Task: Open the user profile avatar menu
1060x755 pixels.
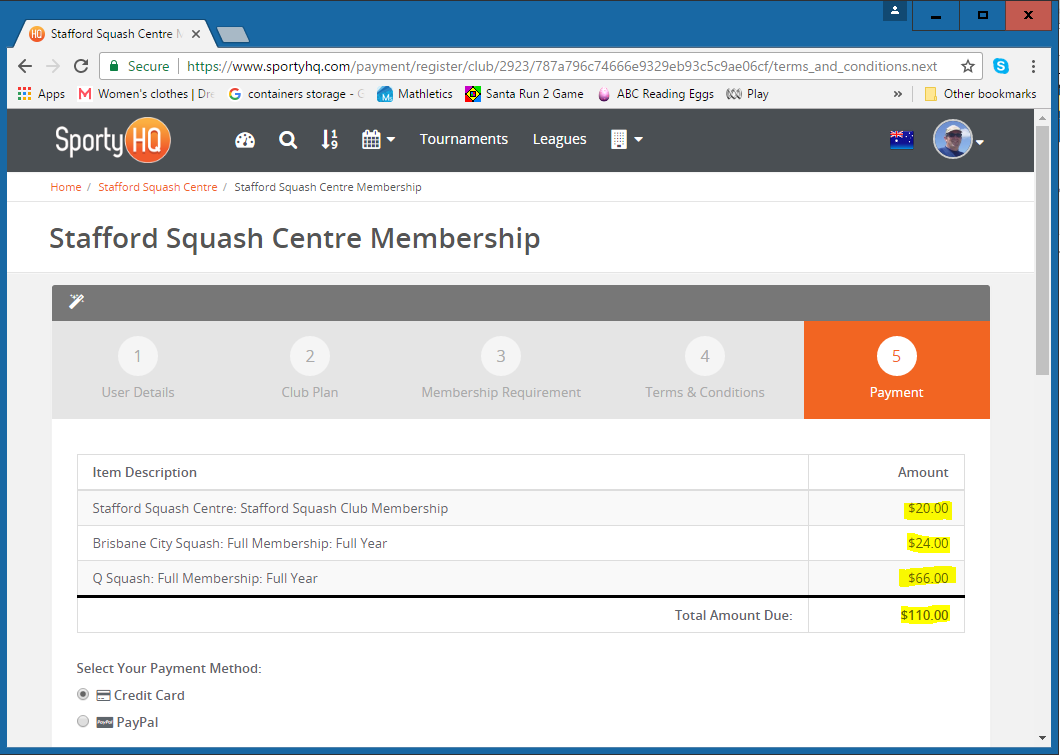Action: [958, 140]
